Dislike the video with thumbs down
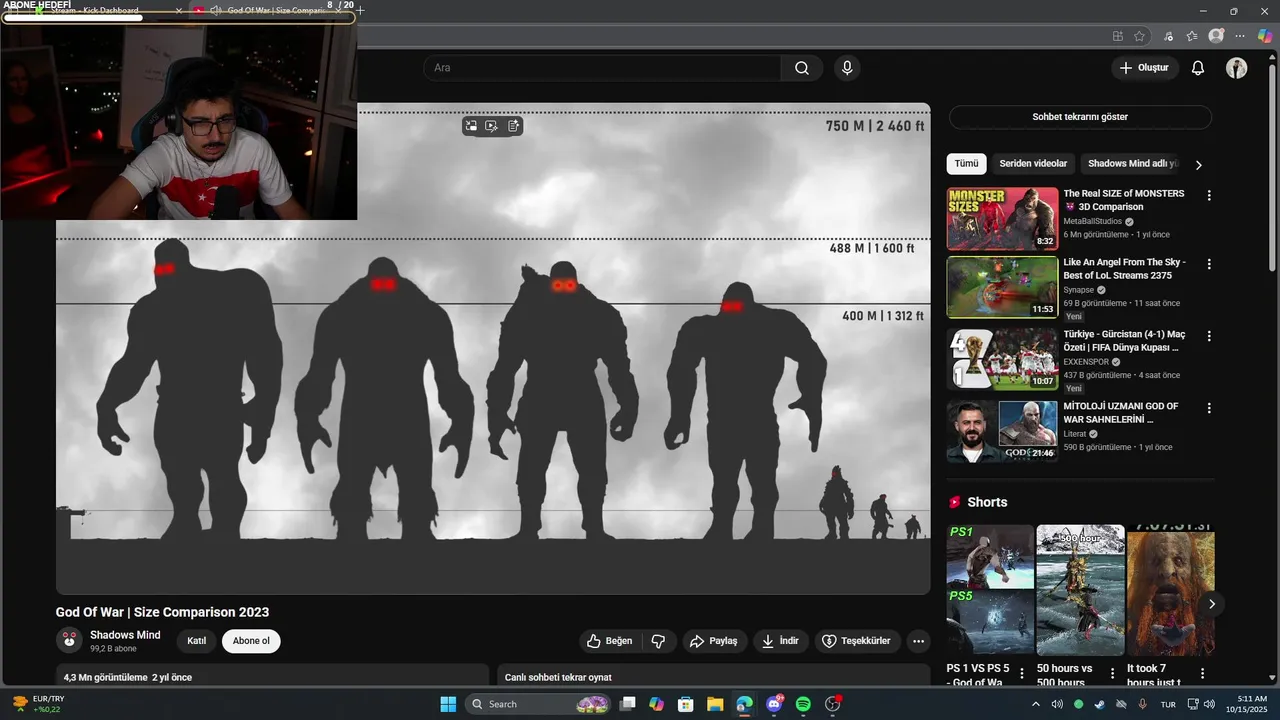This screenshot has width=1280, height=720. tap(659, 641)
